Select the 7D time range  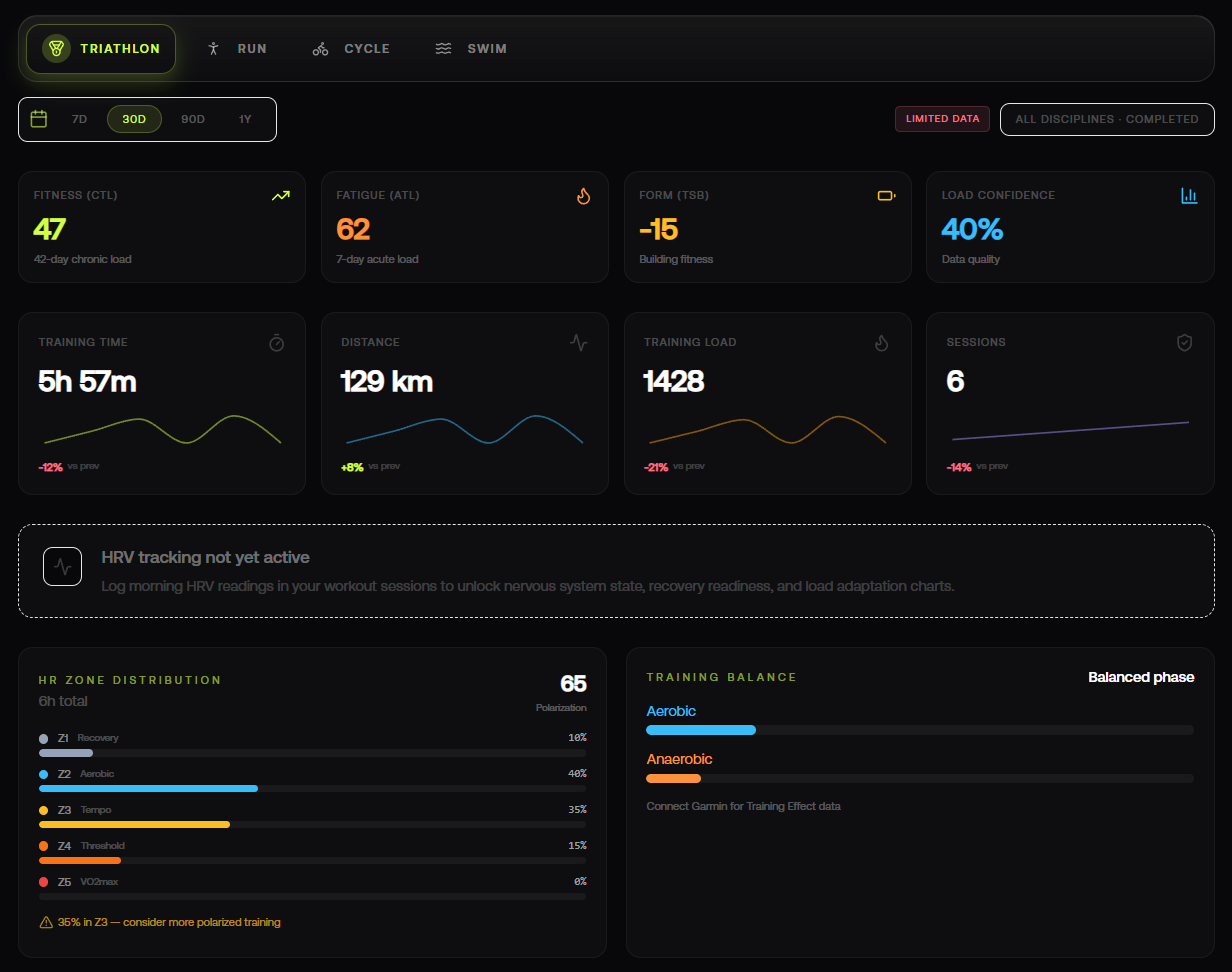pos(79,119)
